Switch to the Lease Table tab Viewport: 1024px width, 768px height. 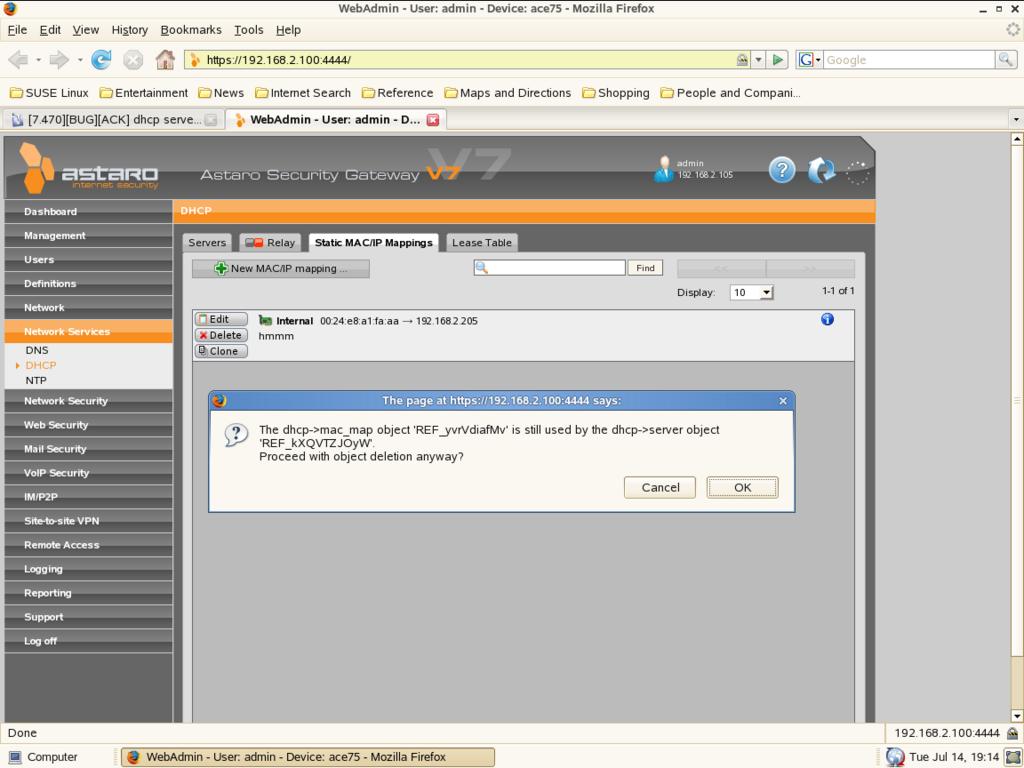482,243
